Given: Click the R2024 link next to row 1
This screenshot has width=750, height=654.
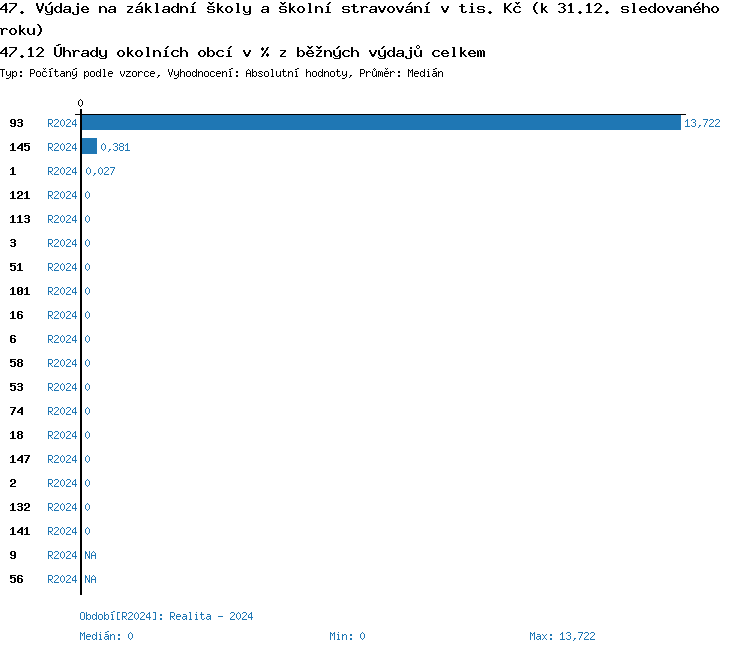Looking at the screenshot, I should 62,171.
